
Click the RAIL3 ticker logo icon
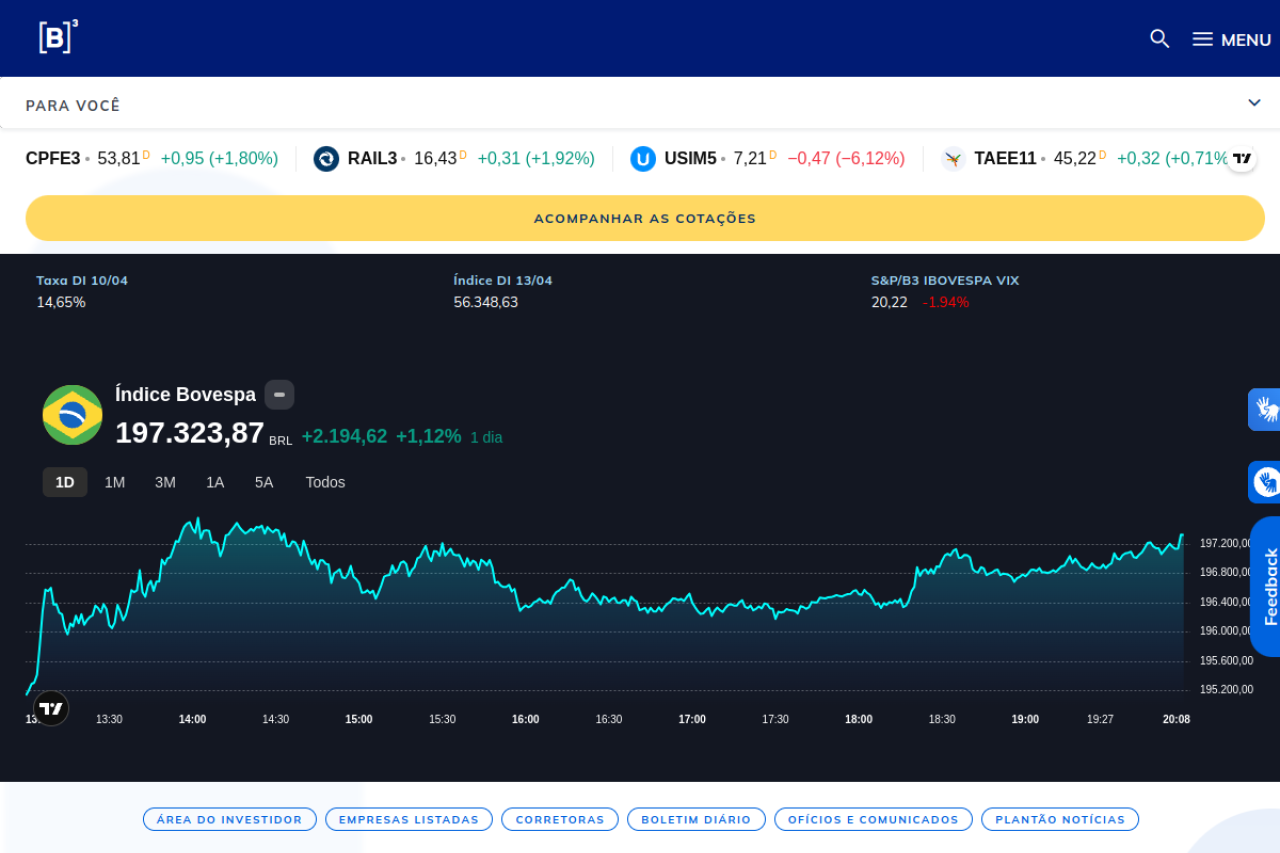[326, 159]
